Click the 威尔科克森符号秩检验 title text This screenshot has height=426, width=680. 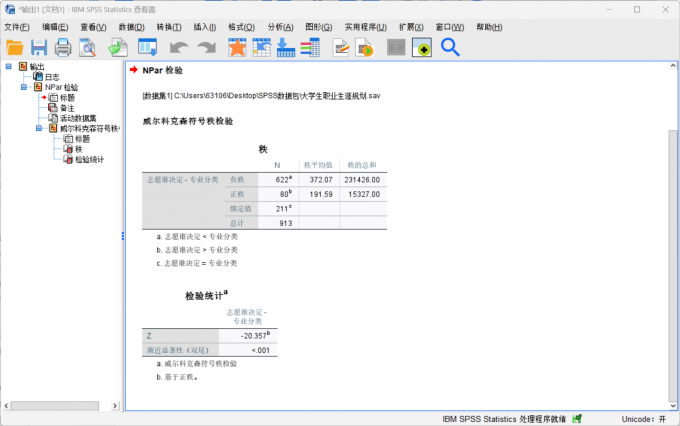tap(188, 121)
